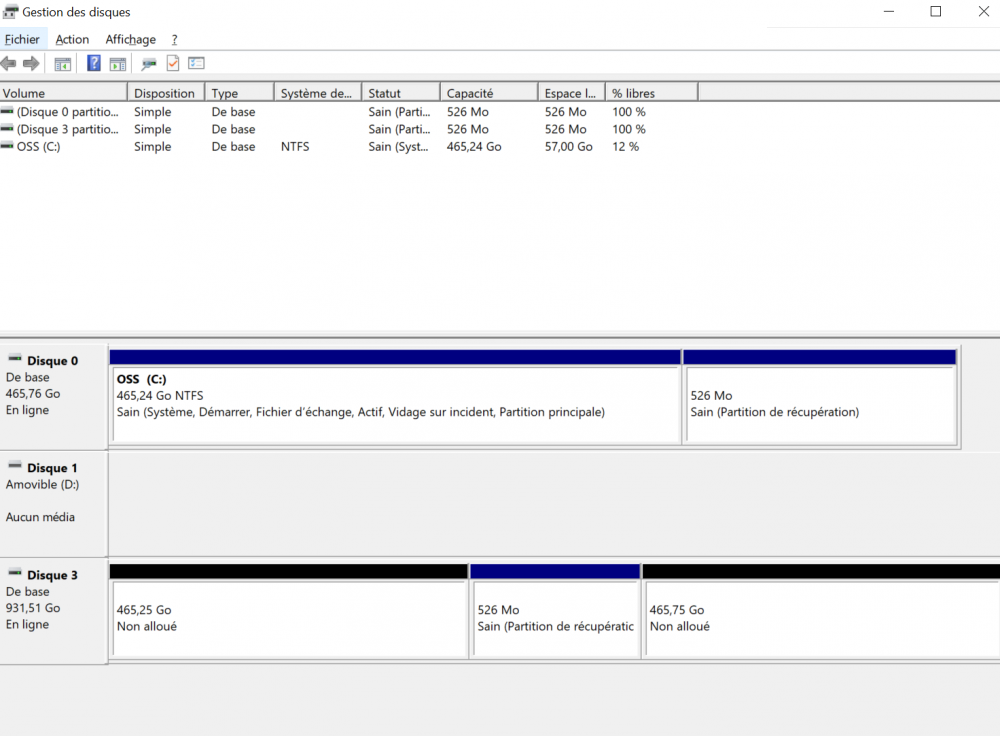
Task: Click the show/hide console tree icon
Action: click(x=62, y=64)
